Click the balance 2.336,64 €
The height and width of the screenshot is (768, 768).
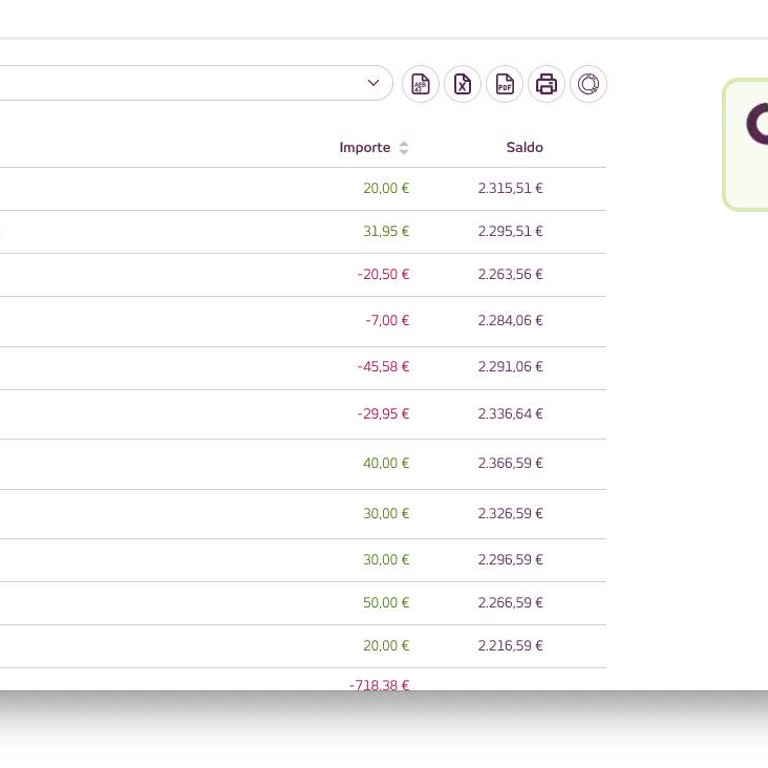pyautogui.click(x=510, y=414)
